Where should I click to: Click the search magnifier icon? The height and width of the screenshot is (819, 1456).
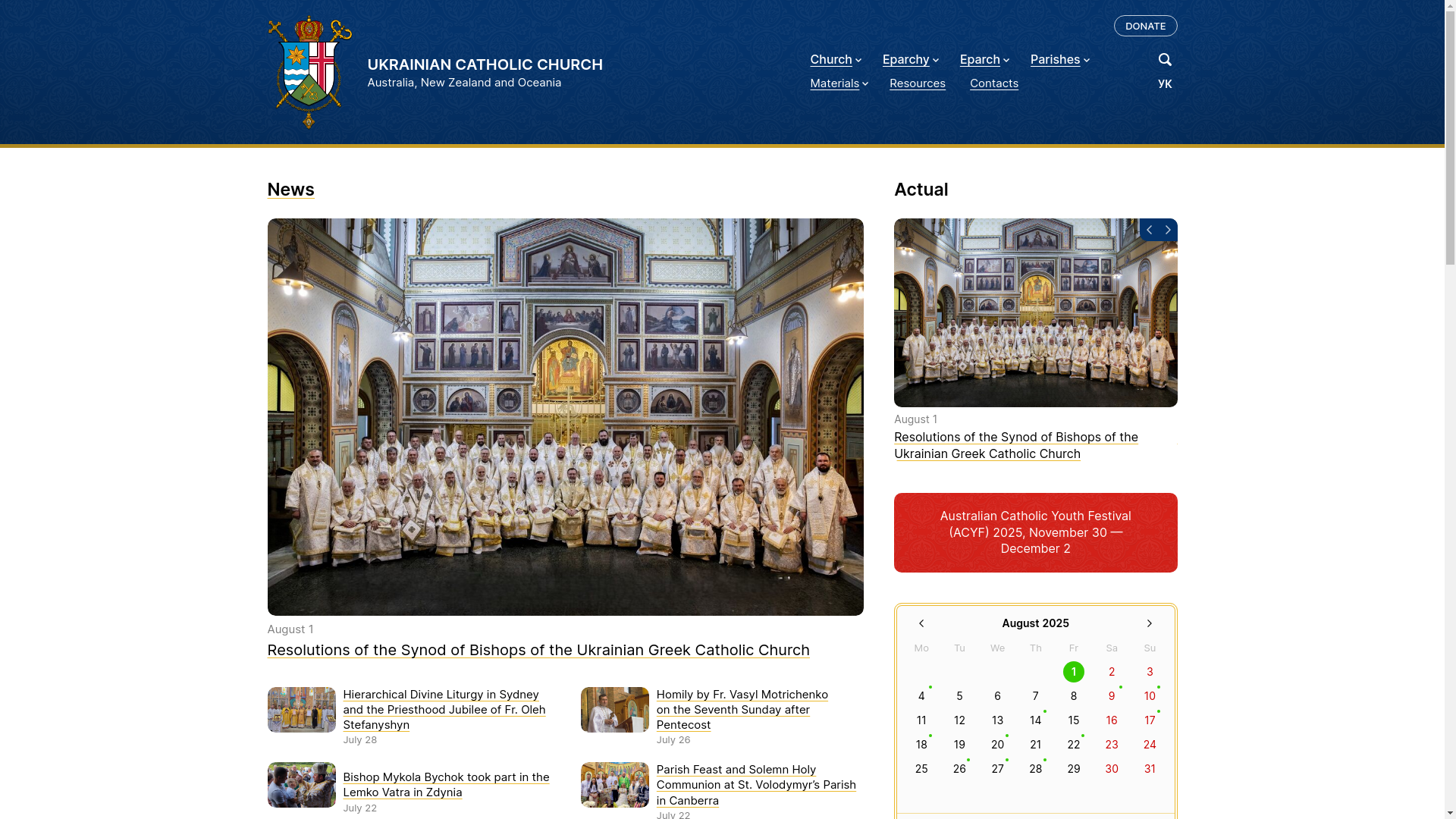(1165, 60)
